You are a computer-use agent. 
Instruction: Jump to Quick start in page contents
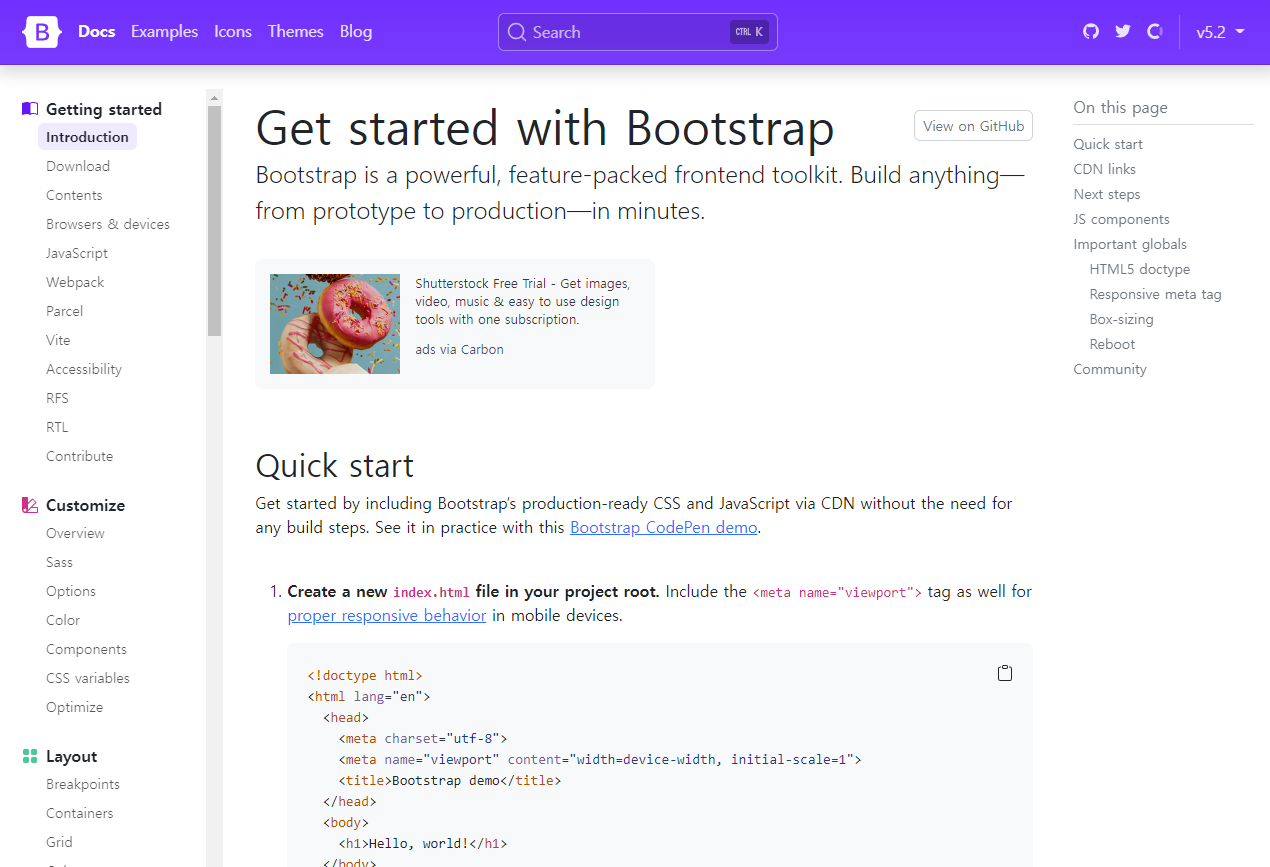[1108, 144]
